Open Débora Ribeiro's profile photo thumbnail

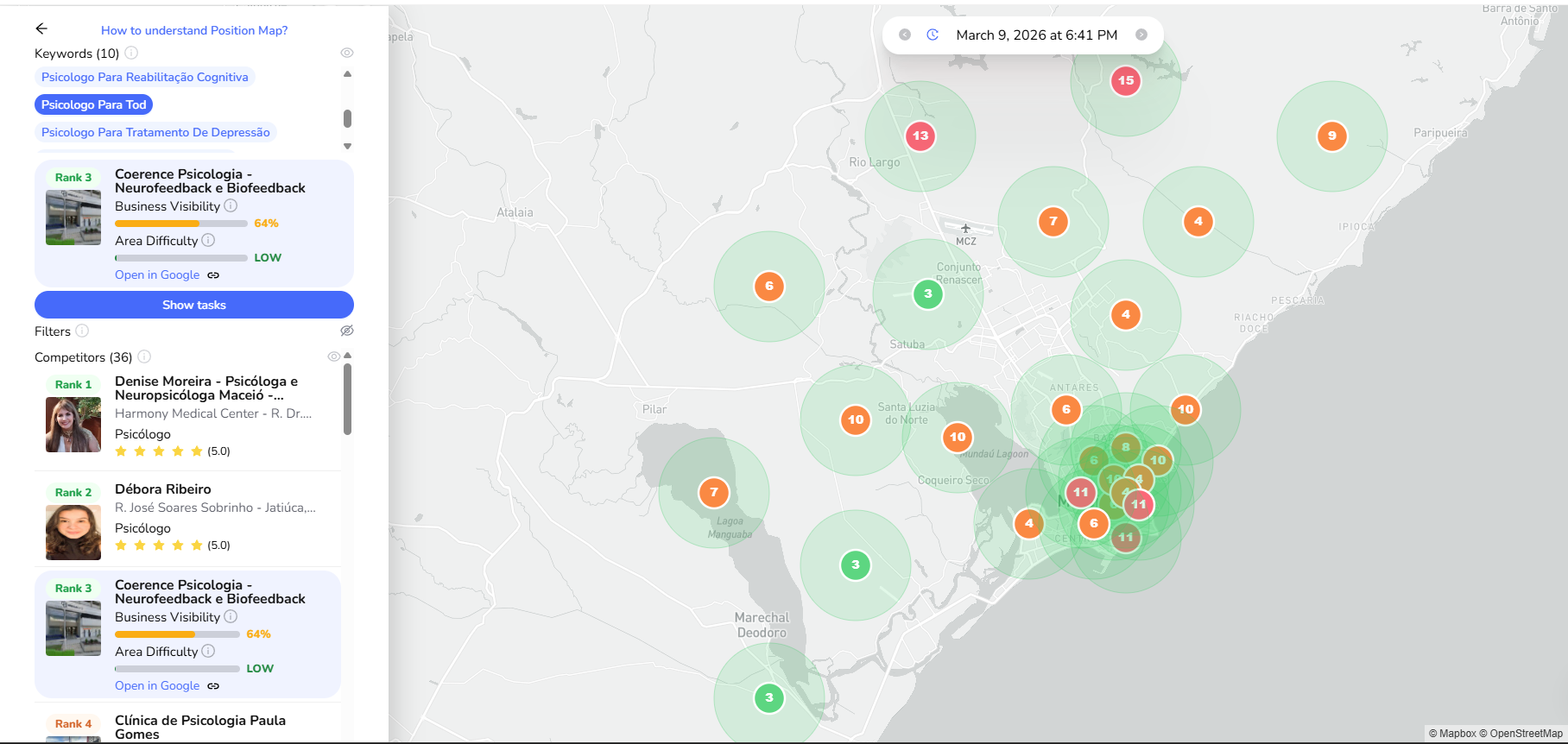[73, 533]
